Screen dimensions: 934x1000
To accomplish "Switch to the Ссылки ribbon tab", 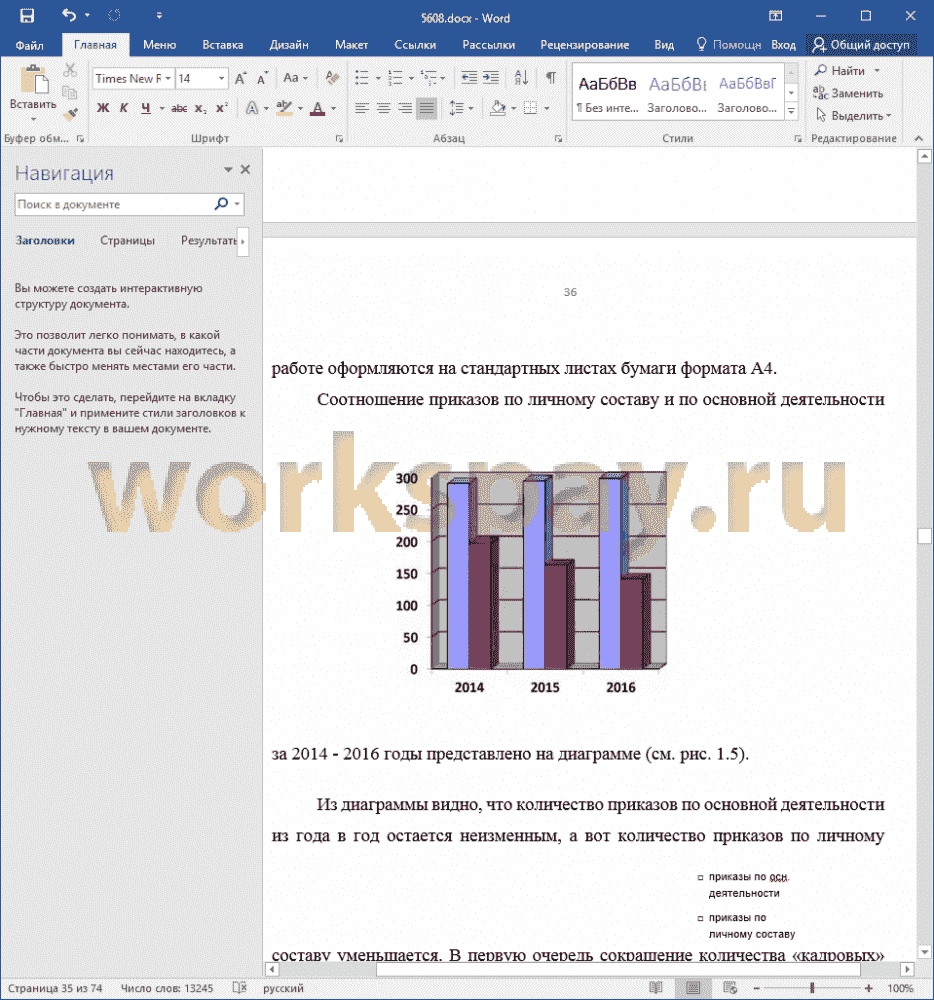I will coord(415,45).
